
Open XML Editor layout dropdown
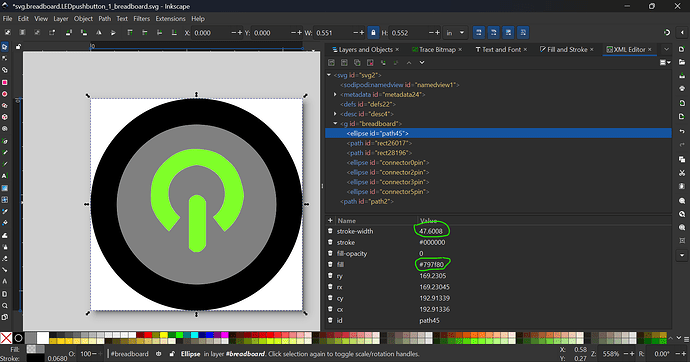coord(665,62)
